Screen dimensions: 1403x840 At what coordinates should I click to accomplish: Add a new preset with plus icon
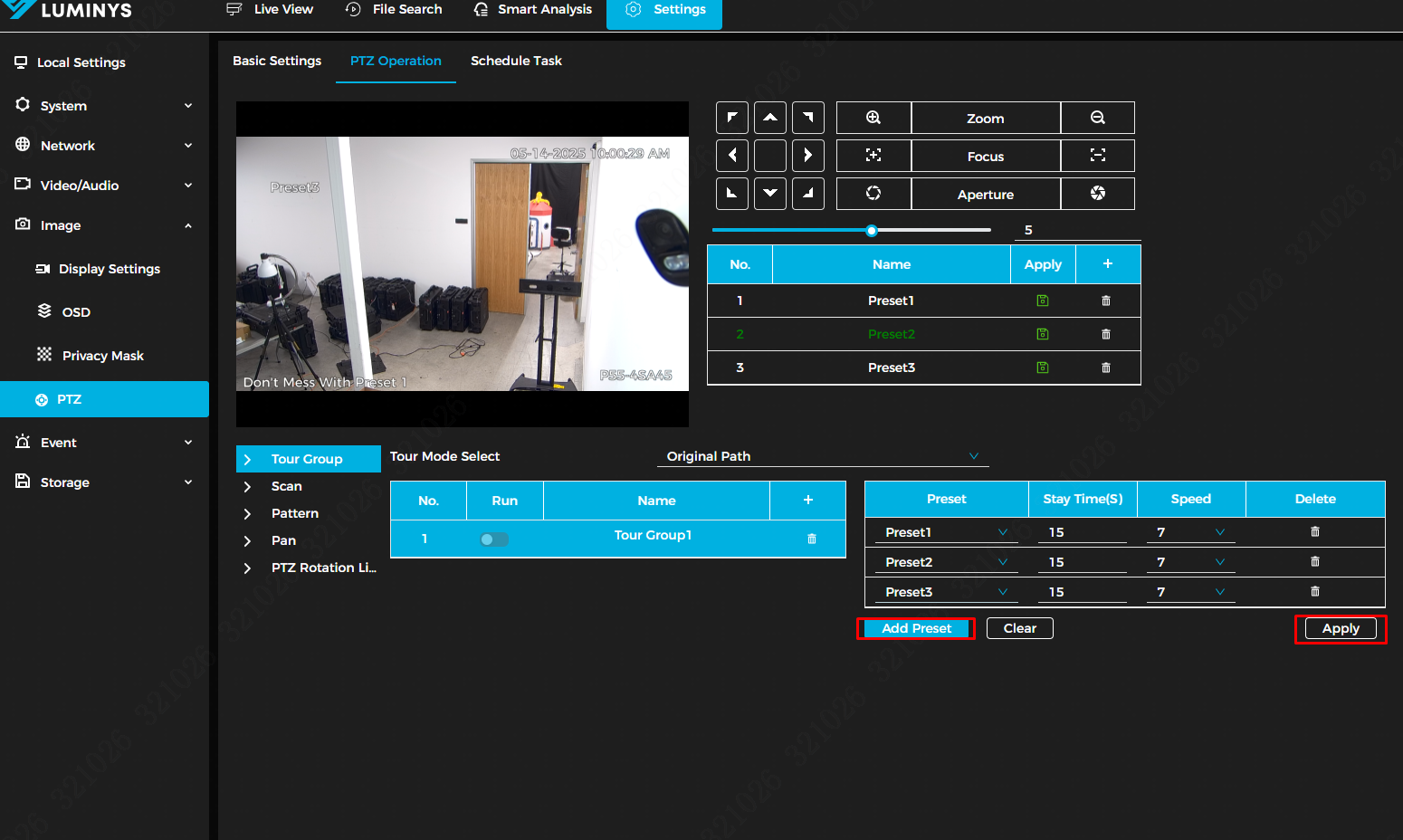pyautogui.click(x=1107, y=264)
